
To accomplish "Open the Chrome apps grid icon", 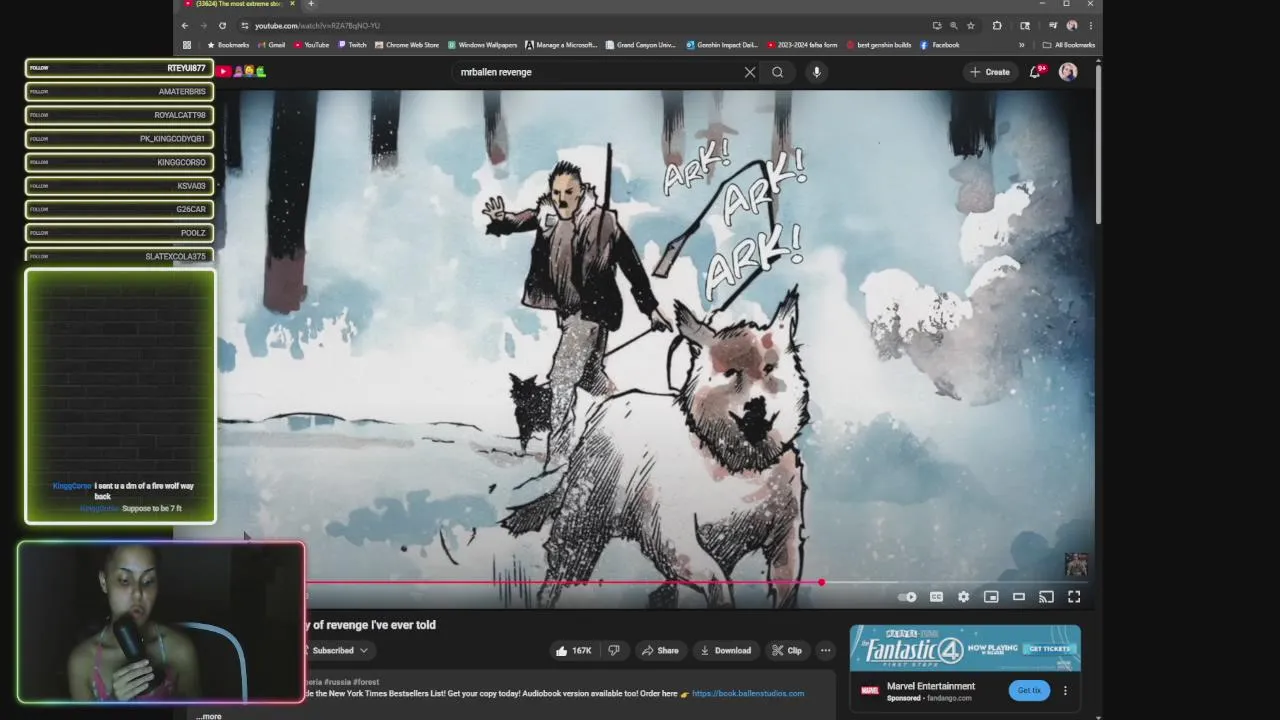I will [x=186, y=45].
